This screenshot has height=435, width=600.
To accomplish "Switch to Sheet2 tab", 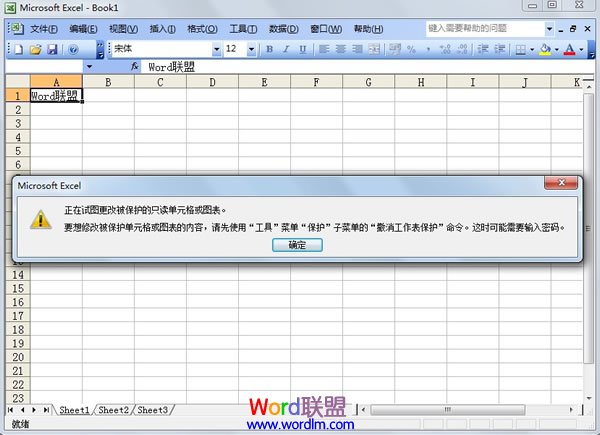I will (x=113, y=410).
